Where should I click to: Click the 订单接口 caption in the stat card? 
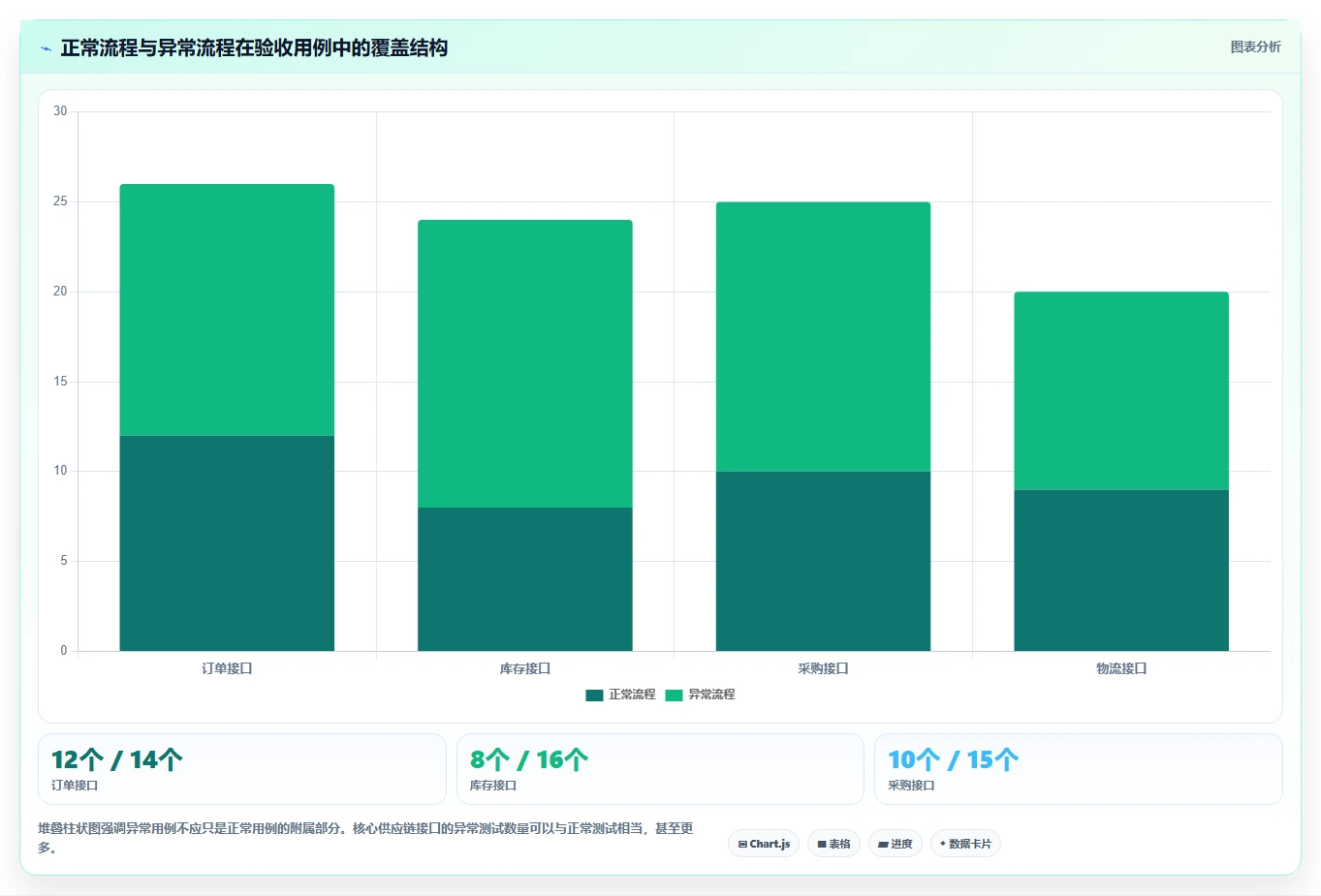pos(75,786)
